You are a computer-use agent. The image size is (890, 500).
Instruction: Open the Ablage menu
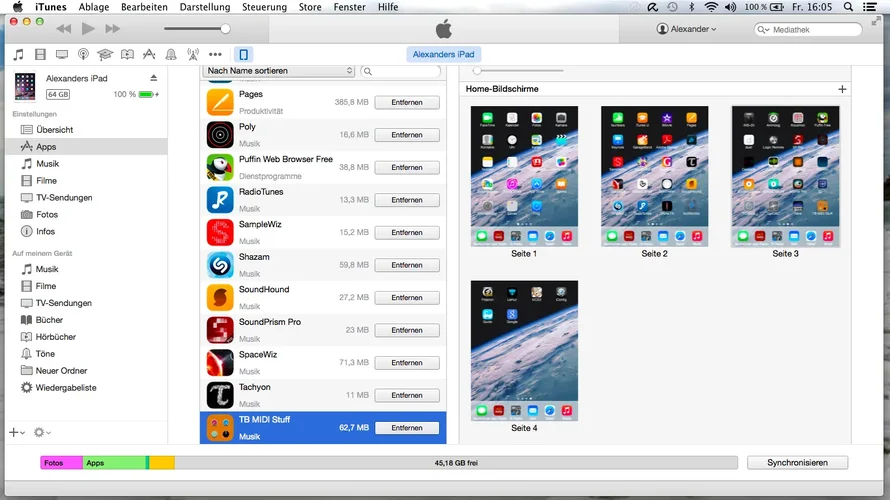pos(94,7)
